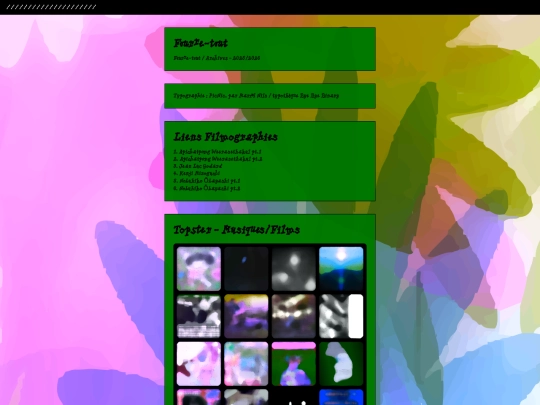
Task: Open dark green thumbnail with white shape
Action: (x=341, y=364)
